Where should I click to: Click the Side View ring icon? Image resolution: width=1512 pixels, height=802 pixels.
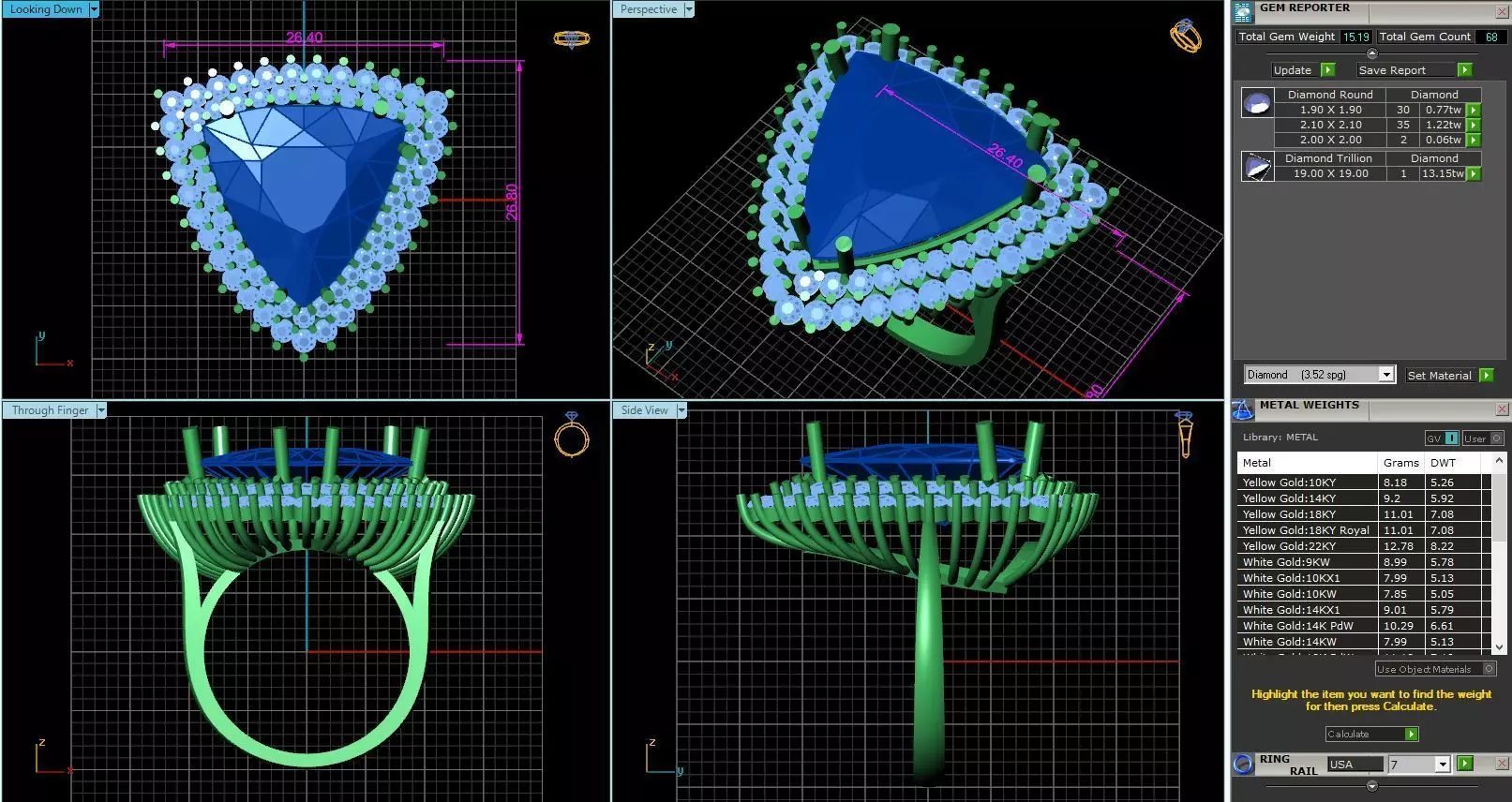1185,435
